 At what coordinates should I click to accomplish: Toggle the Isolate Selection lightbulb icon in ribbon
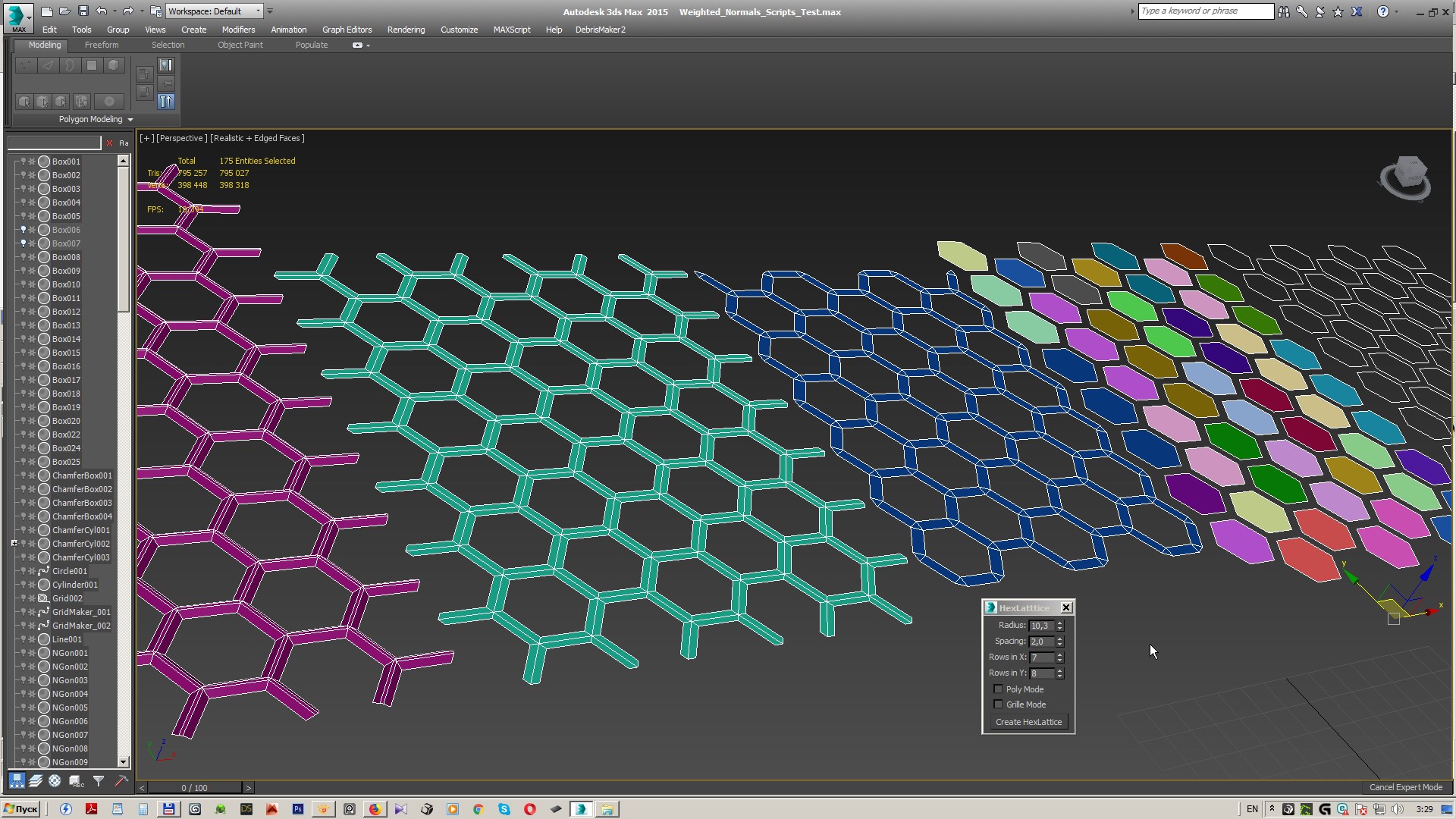(166, 65)
